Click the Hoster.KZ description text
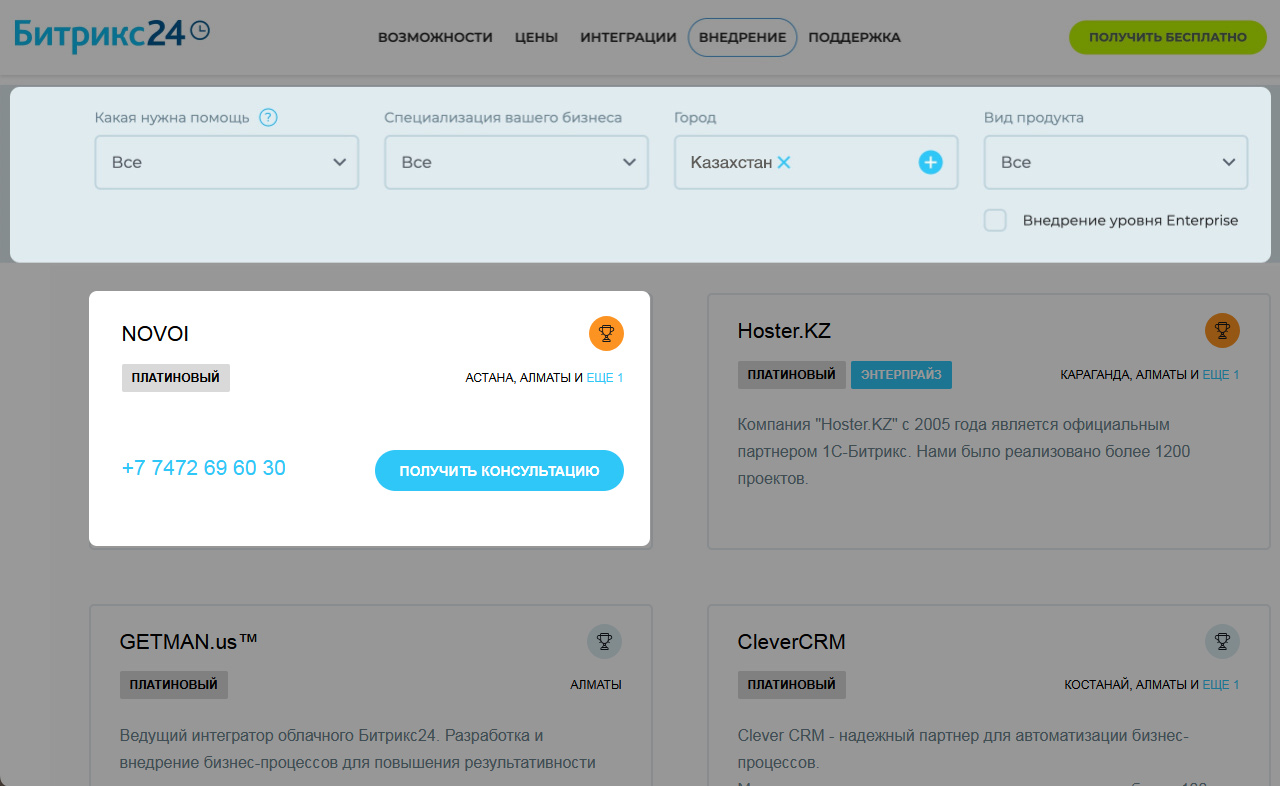 tap(964, 452)
